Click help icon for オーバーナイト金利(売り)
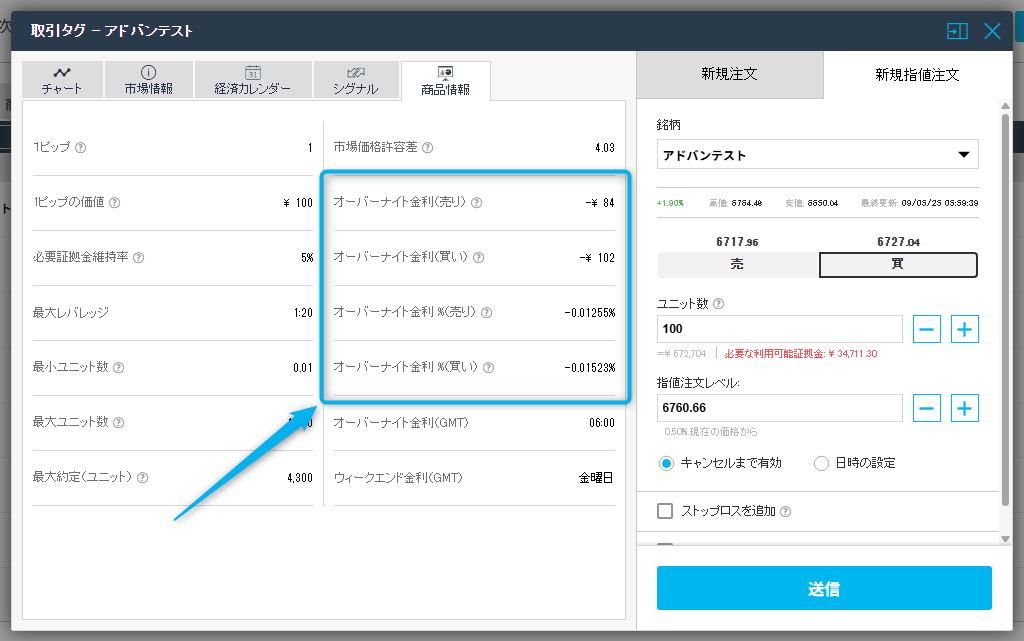 click(x=477, y=202)
